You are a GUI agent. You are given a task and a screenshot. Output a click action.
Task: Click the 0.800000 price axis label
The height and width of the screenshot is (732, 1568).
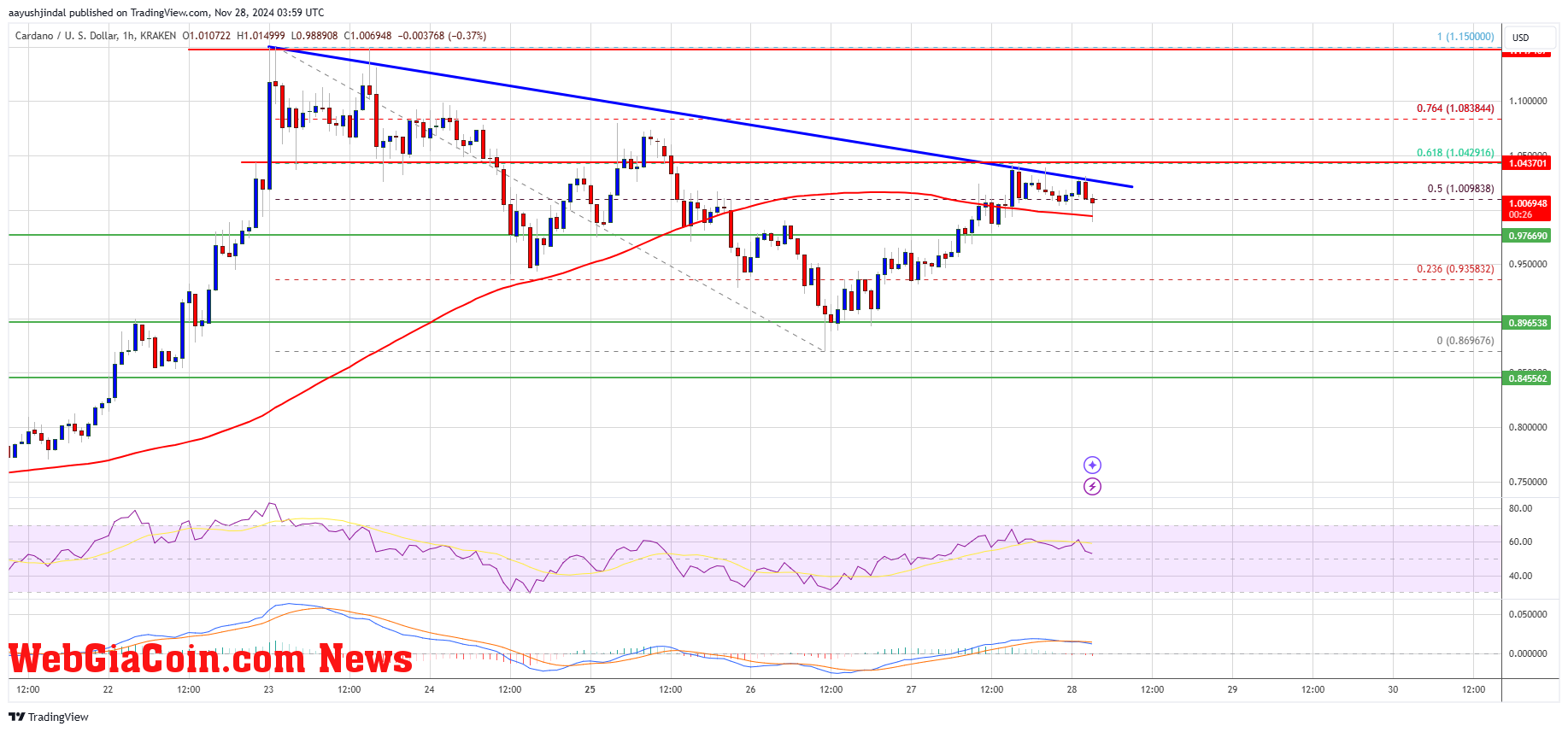[x=1528, y=427]
